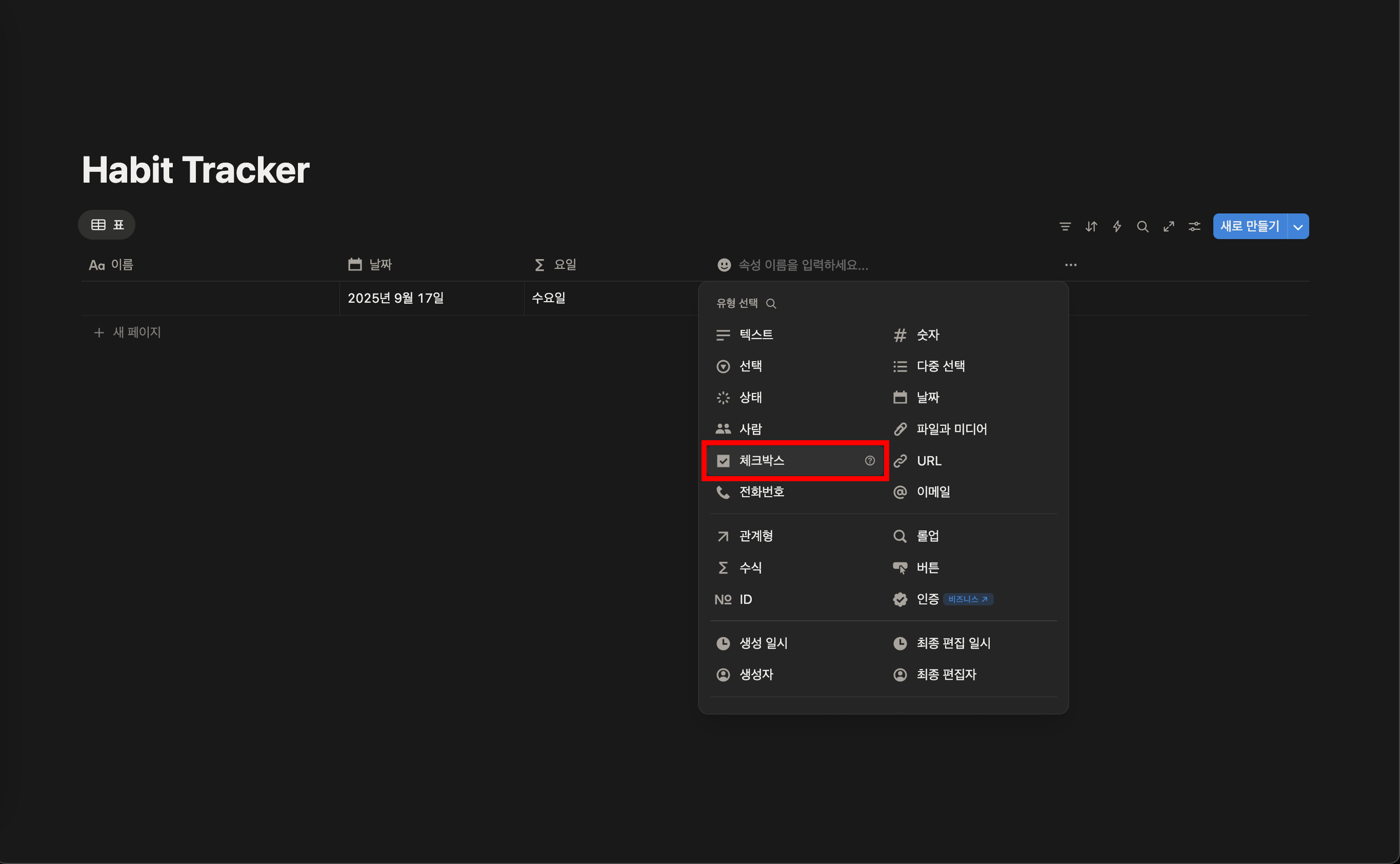The height and width of the screenshot is (864, 1400).
Task: Open database search magnifier icon
Action: click(x=1143, y=226)
